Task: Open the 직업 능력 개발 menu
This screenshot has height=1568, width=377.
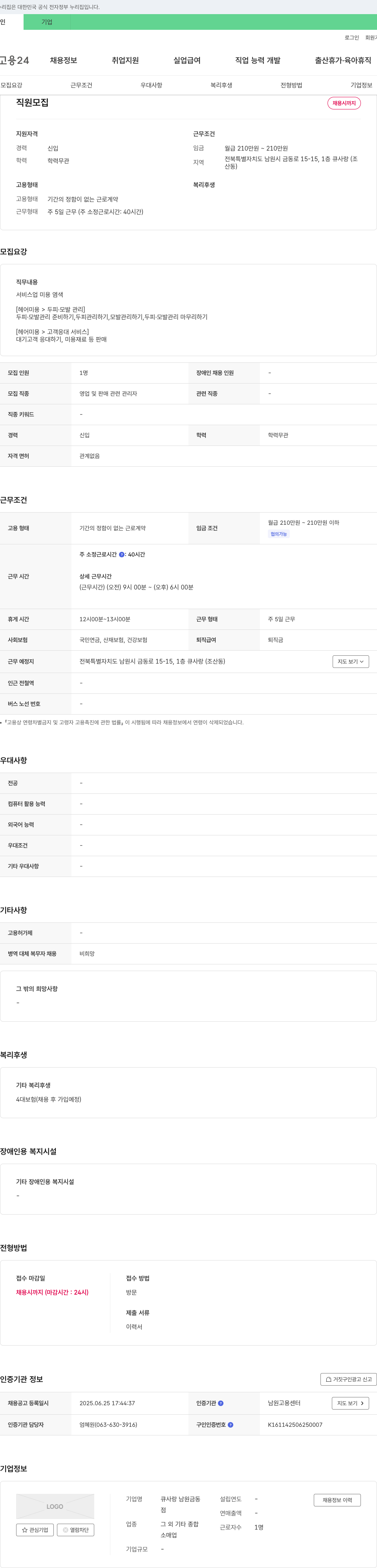Action: click(x=258, y=60)
